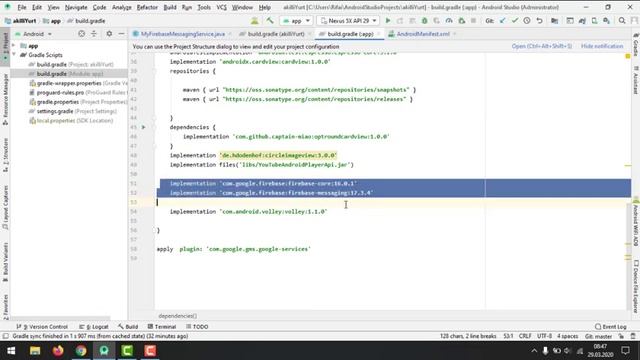Image resolution: width=640 pixels, height=360 pixels.
Task: Click the Open Project Structure link in notification
Action: pyautogui.click(x=542, y=46)
